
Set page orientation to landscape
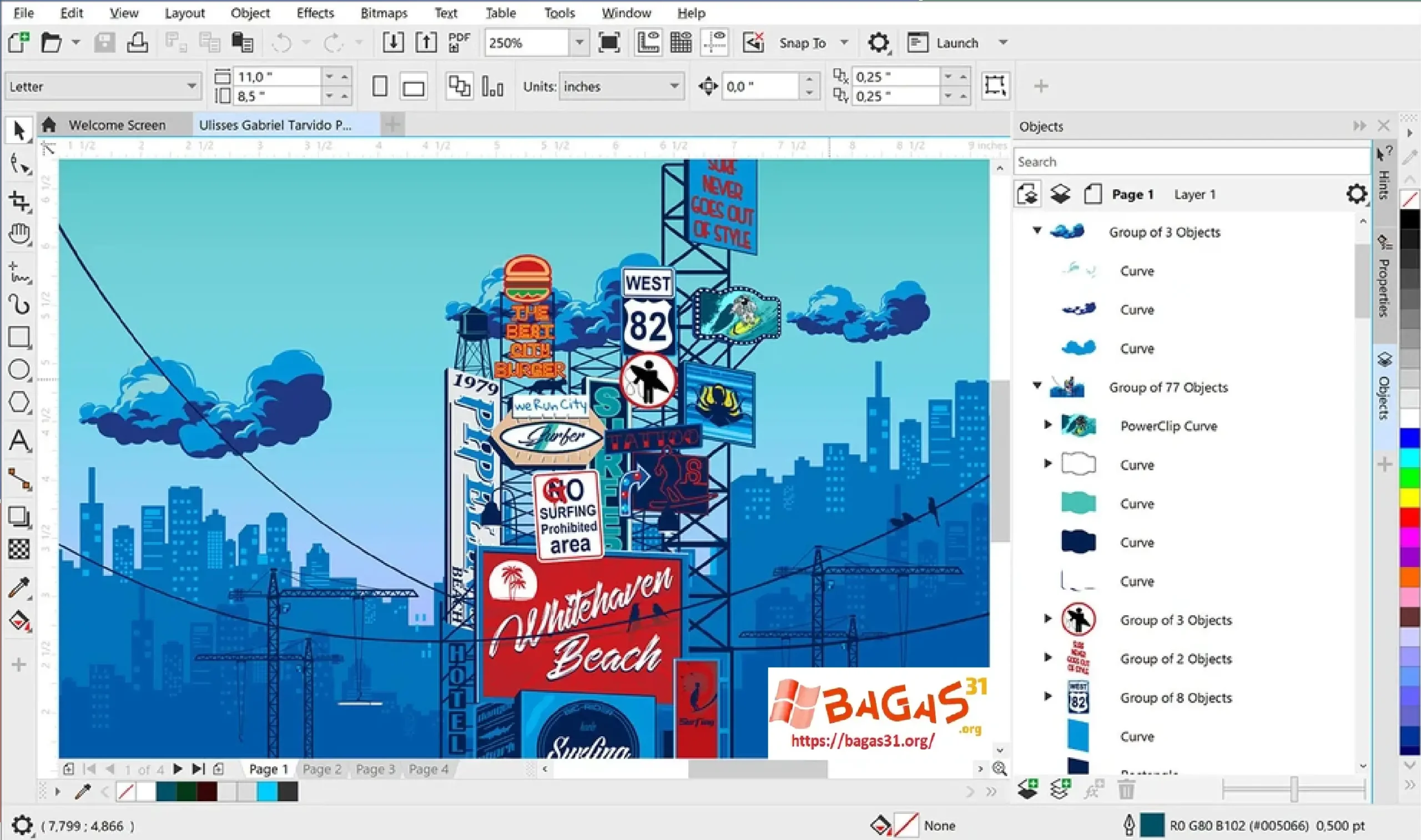(x=414, y=87)
